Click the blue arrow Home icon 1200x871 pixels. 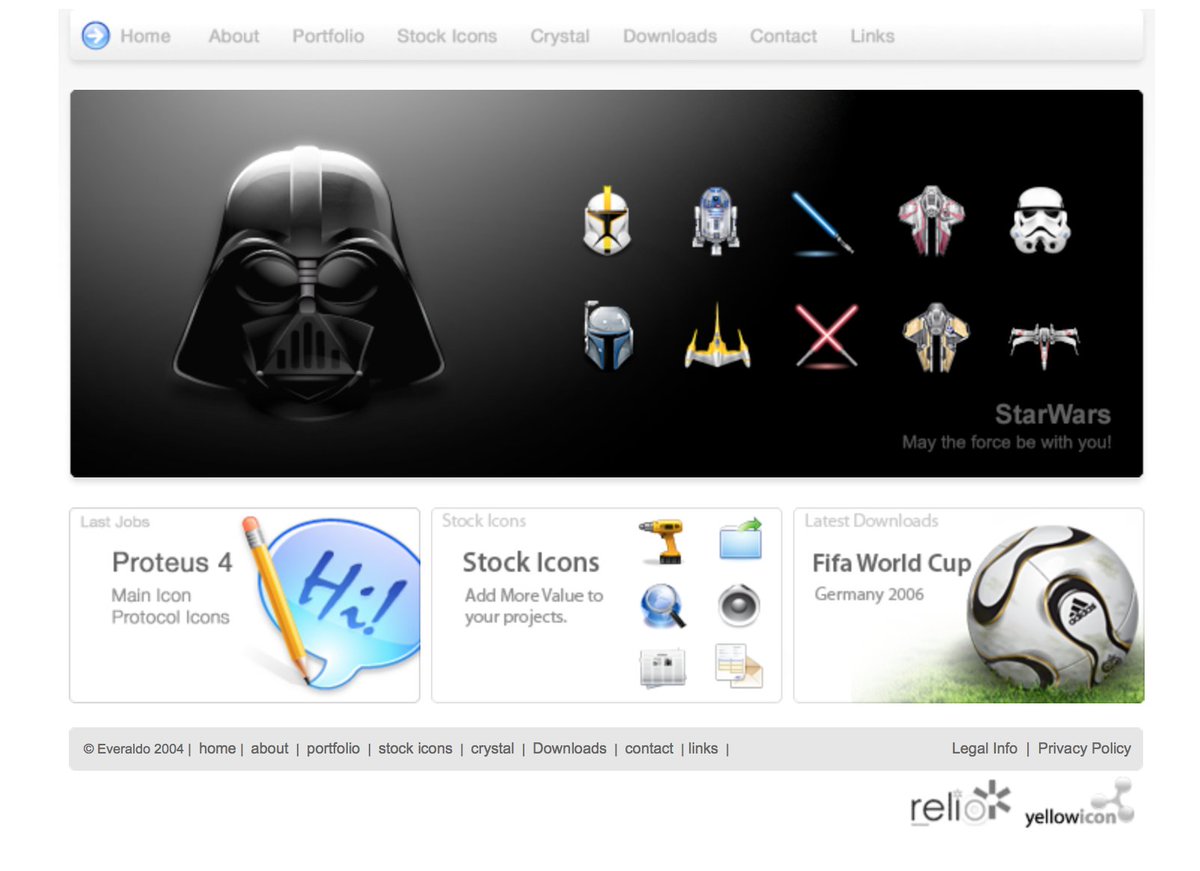(96, 36)
